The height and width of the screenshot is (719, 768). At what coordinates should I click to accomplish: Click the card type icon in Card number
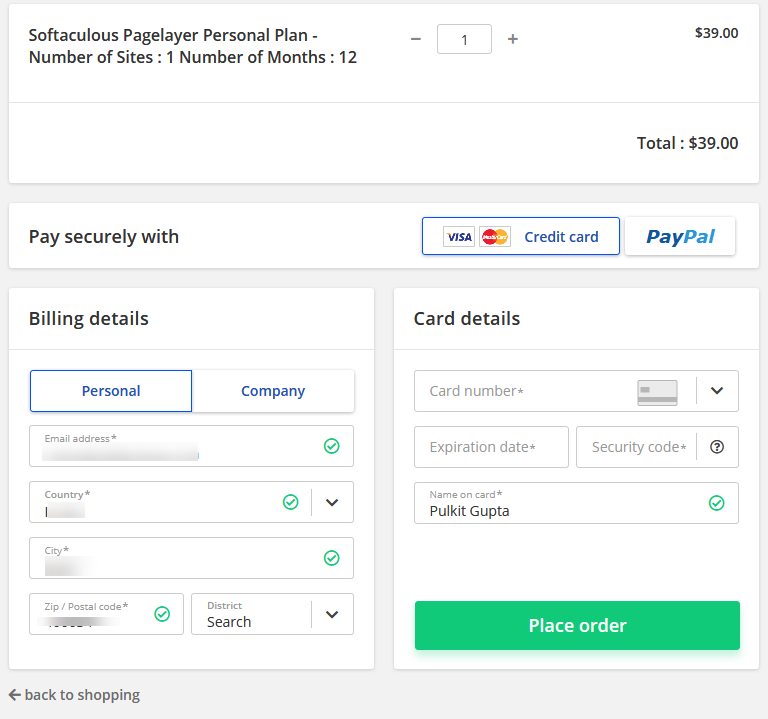coord(657,392)
